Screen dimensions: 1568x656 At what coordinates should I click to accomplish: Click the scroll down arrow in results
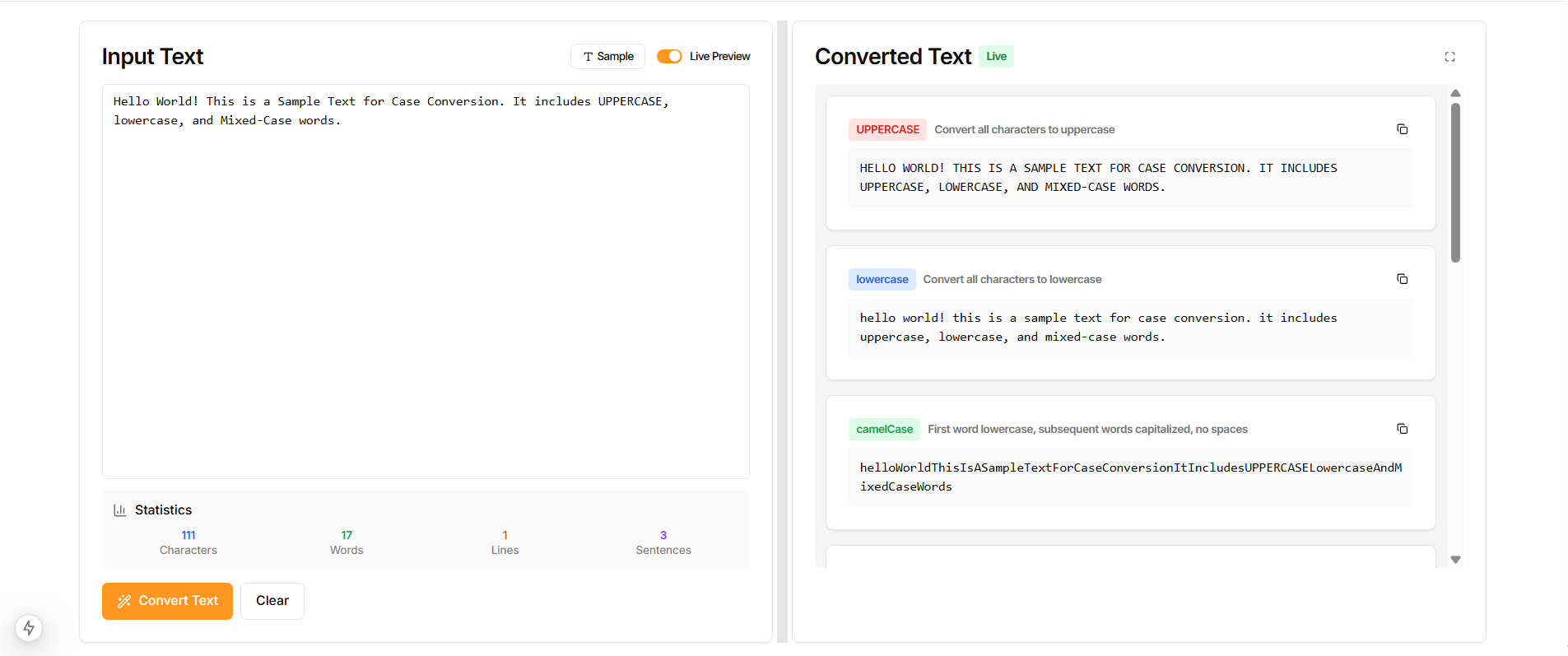pos(1455,560)
